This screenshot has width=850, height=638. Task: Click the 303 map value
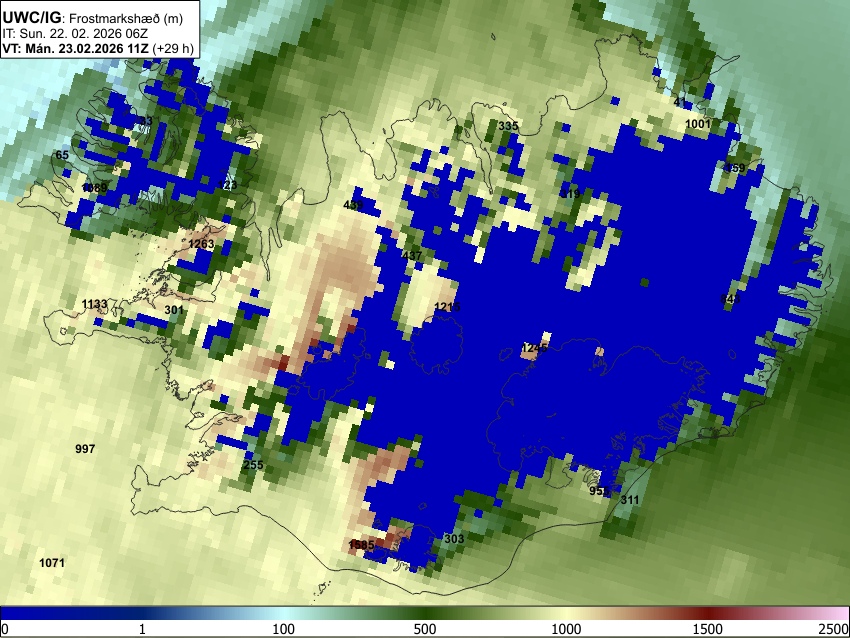[454, 539]
